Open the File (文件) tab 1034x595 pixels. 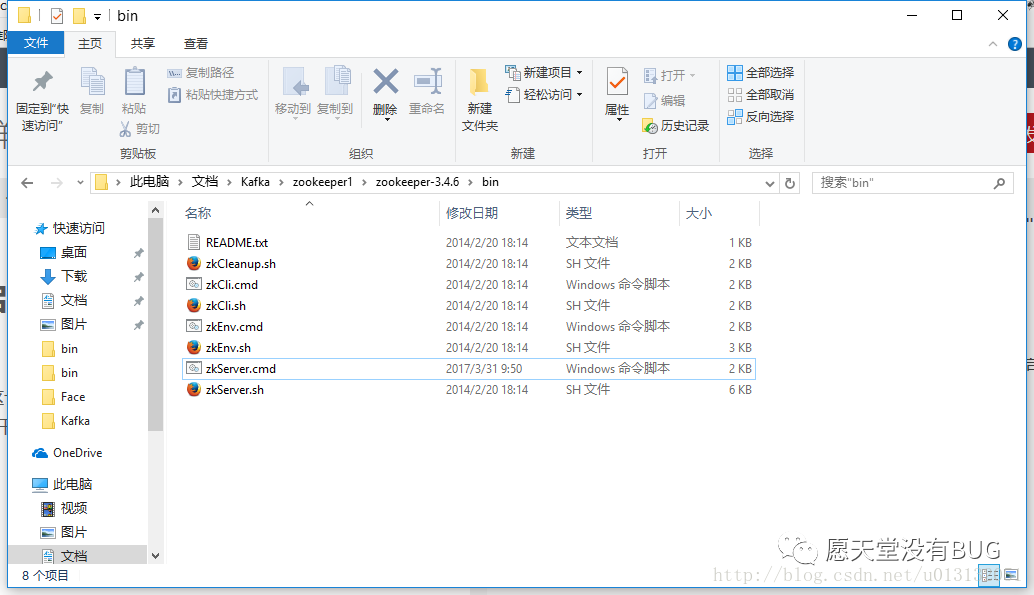(x=36, y=43)
